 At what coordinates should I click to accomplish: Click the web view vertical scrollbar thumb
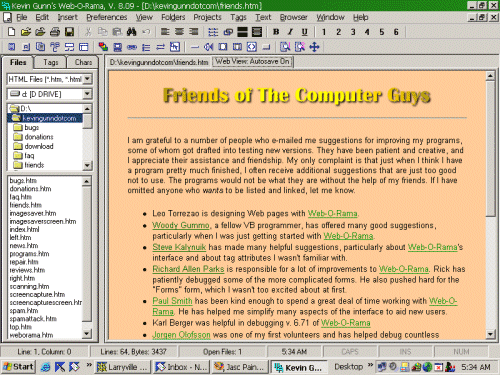[x=490, y=148]
